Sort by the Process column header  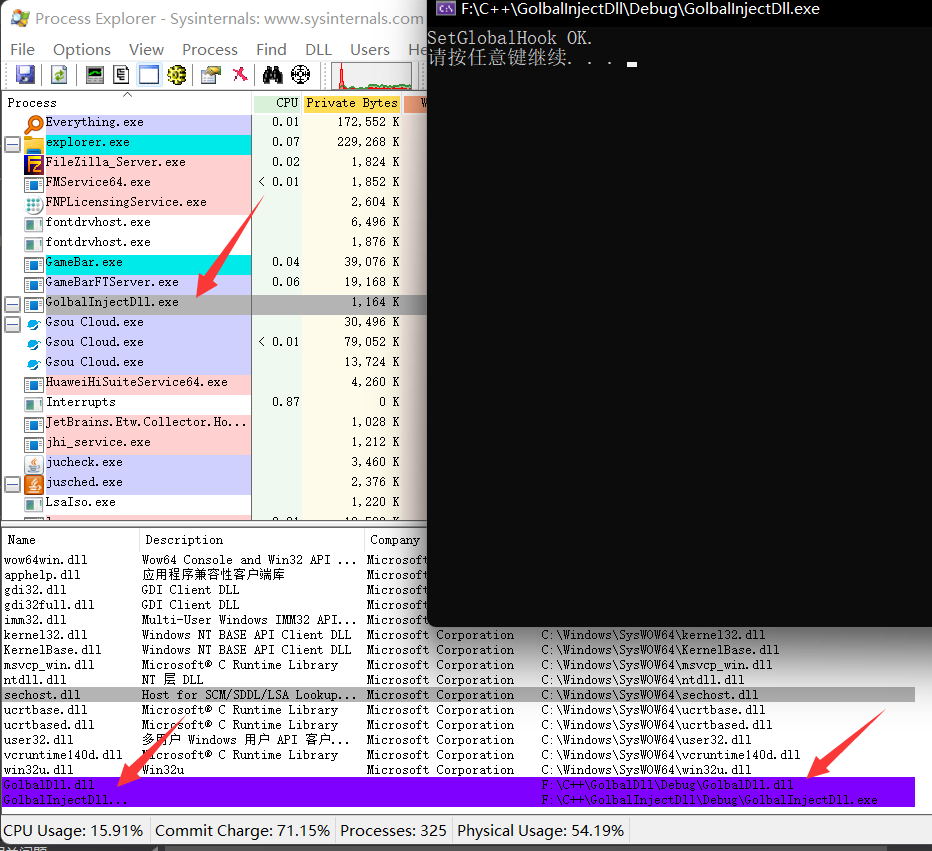click(x=128, y=103)
